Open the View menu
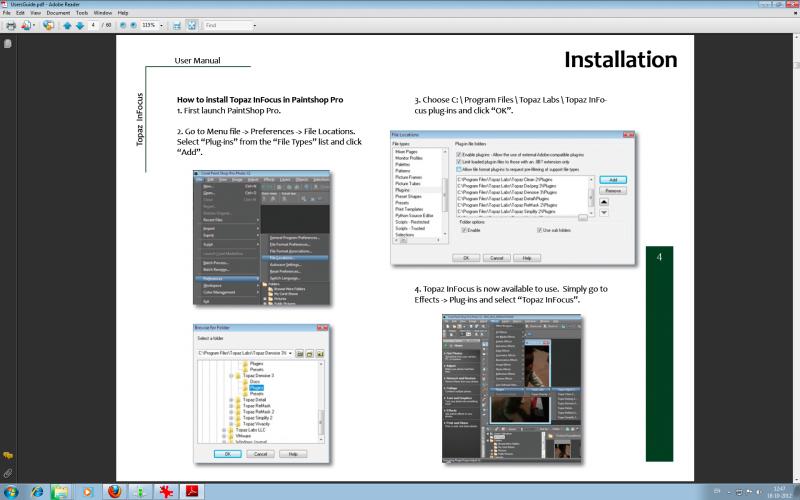800x500 pixels. click(35, 13)
